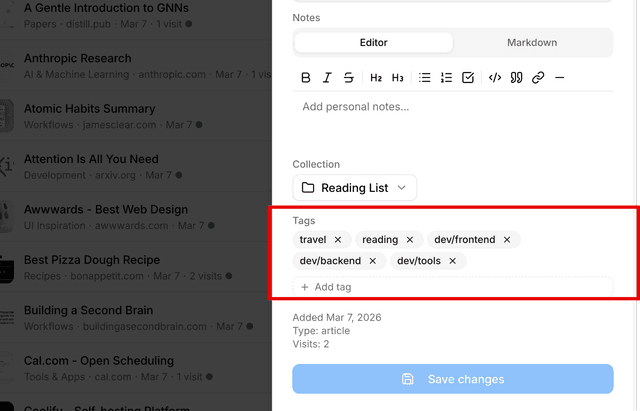640x411 pixels.
Task: Open the Anthropic Research bookmark
Action: click(x=135, y=66)
